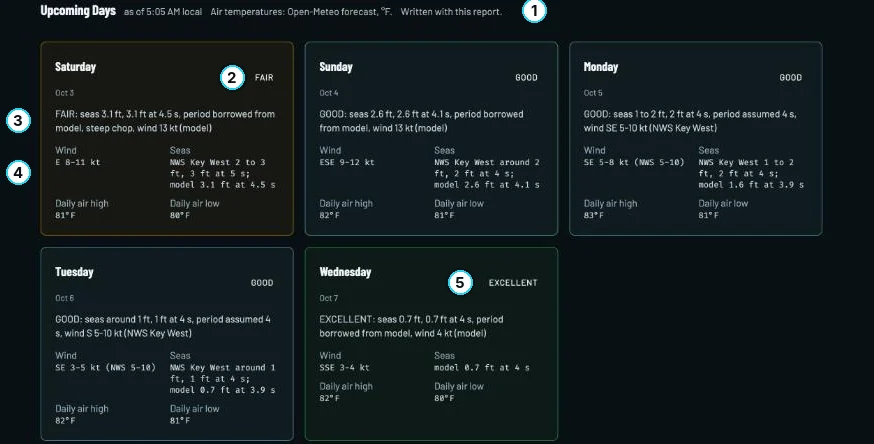Click Monday's "GOOD: seas 1 to 2 ft" summary
874x444 pixels.
[x=690, y=121]
